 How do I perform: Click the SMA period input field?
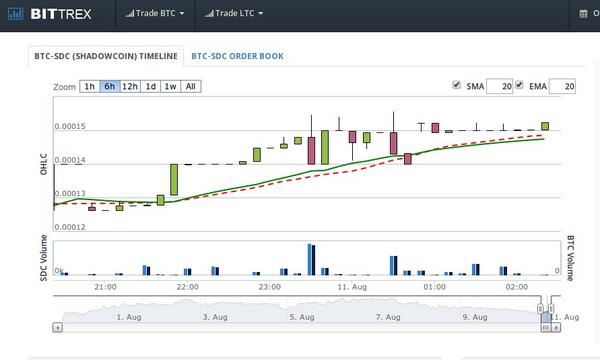pos(500,86)
